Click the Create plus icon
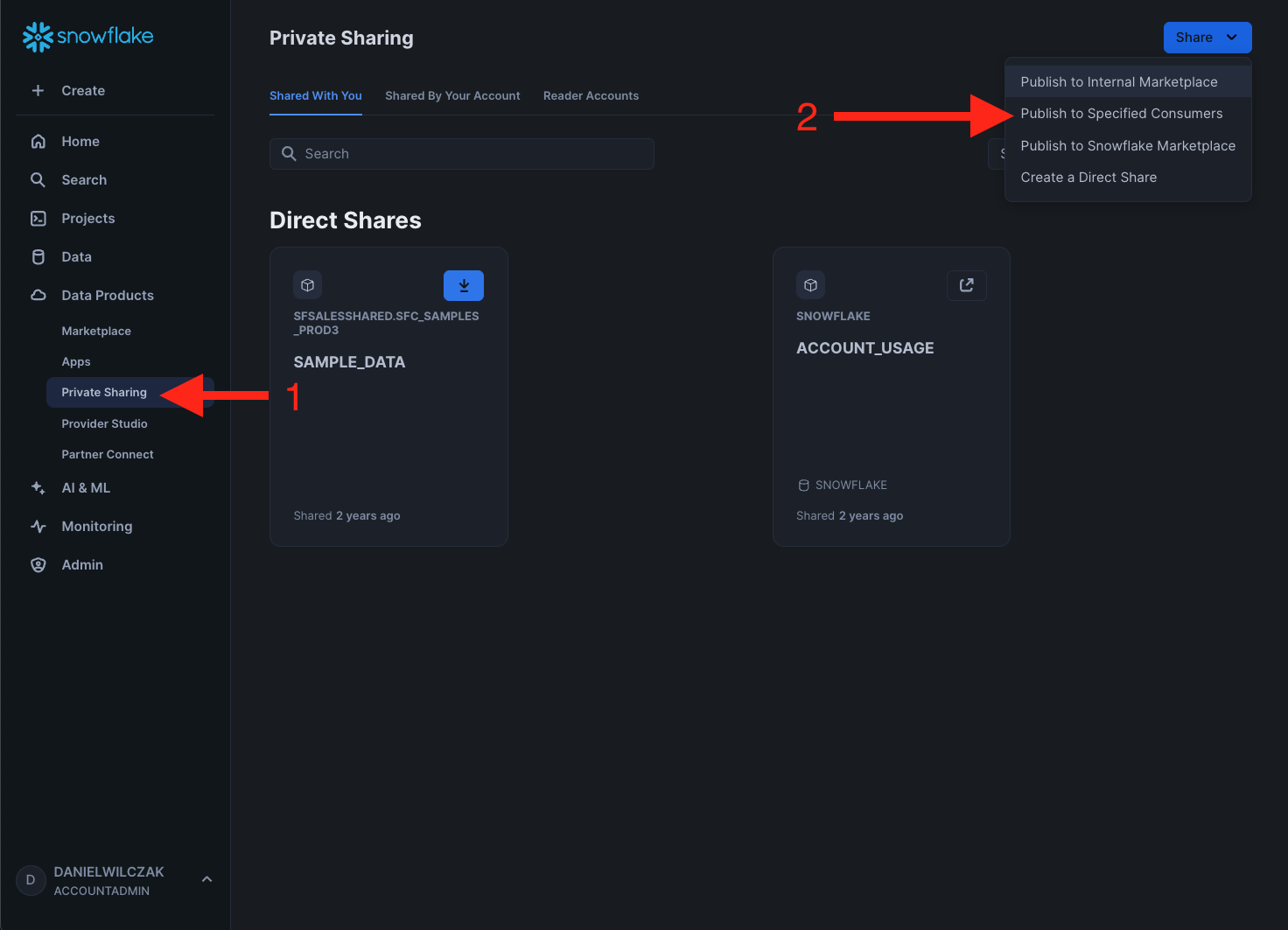The width and height of the screenshot is (1288, 930). click(38, 90)
